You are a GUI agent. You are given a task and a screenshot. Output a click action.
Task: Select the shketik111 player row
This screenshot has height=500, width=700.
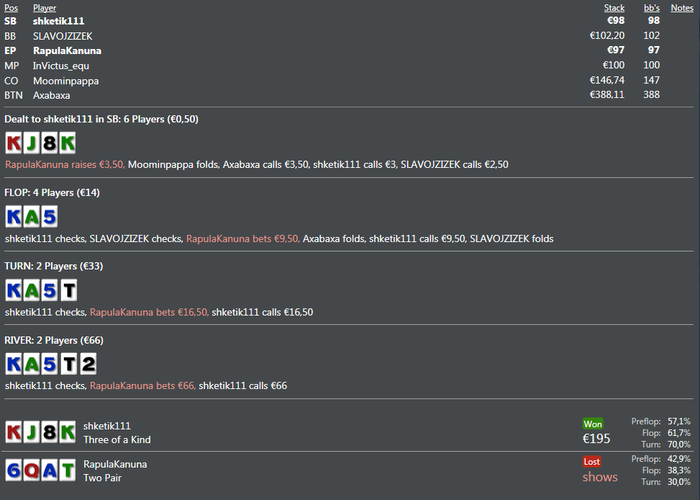click(x=349, y=21)
